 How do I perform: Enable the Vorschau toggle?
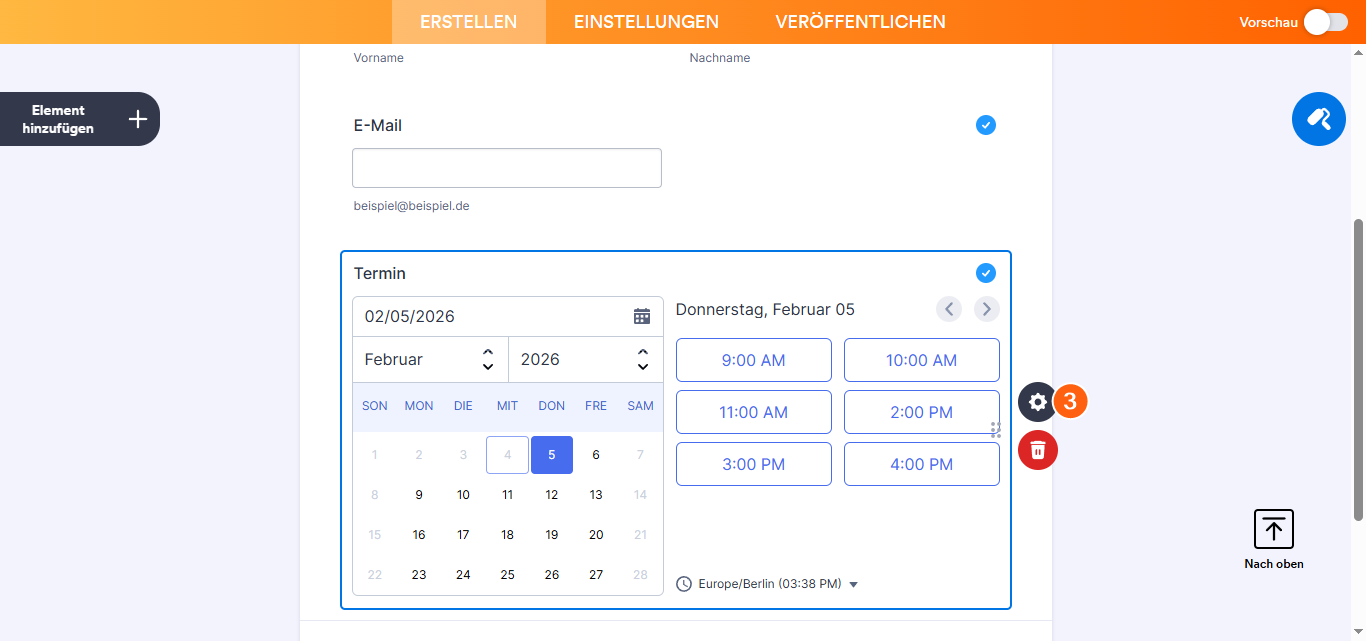pos(1325,21)
